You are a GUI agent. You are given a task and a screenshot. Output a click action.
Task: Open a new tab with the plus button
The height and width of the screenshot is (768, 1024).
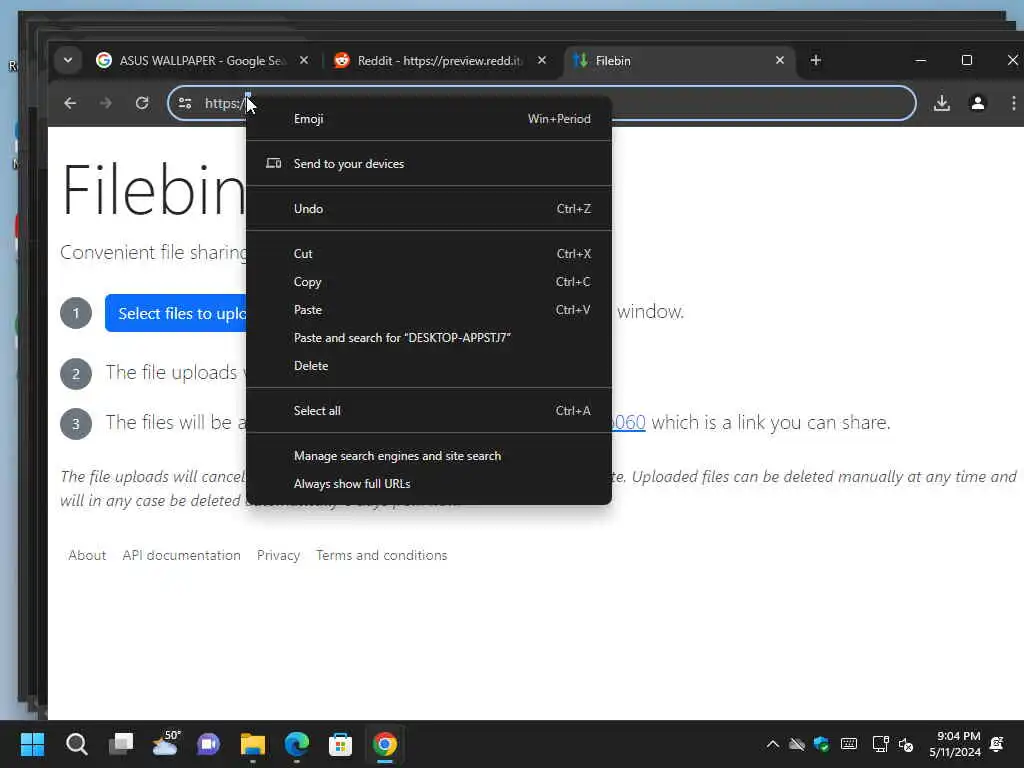(x=816, y=60)
